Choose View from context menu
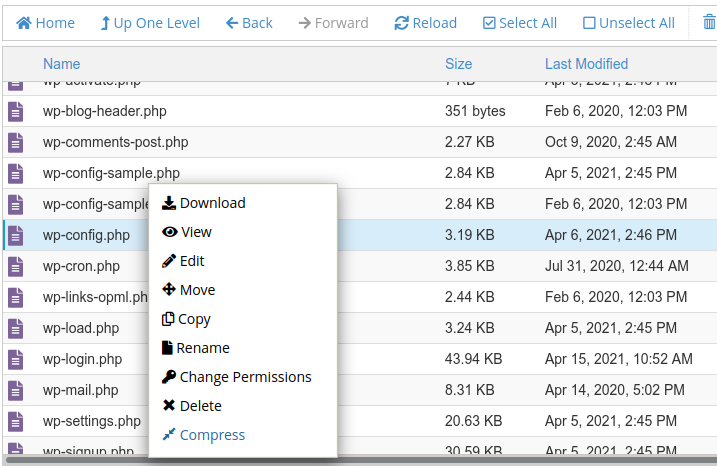 (187, 232)
